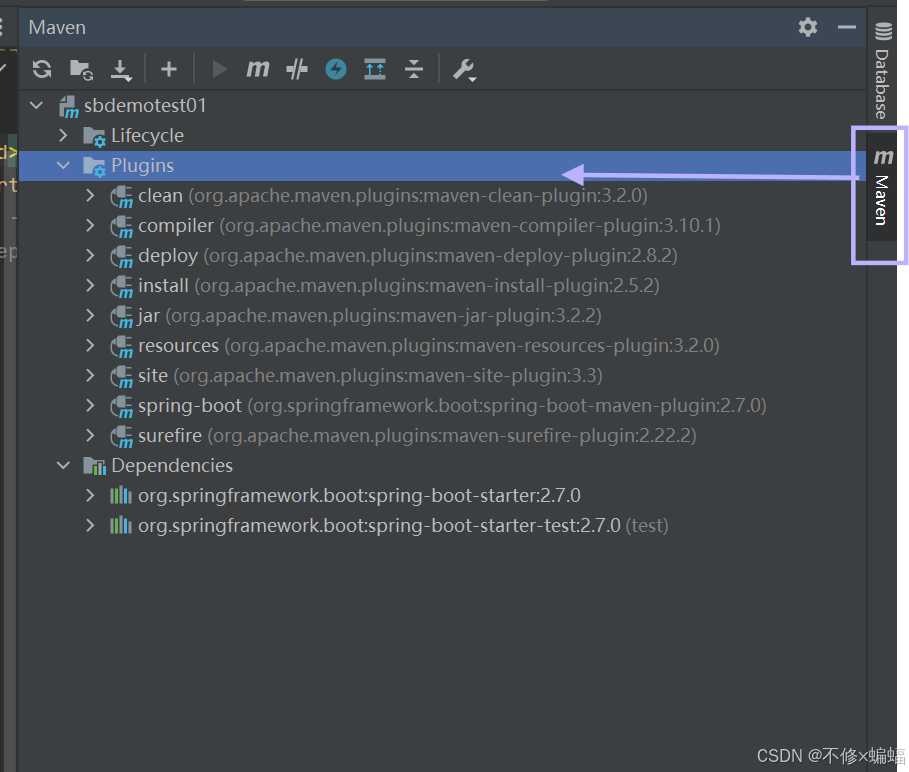The width and height of the screenshot is (909, 772).
Task: Expand the Lifecycle node
Action: [x=64, y=135]
